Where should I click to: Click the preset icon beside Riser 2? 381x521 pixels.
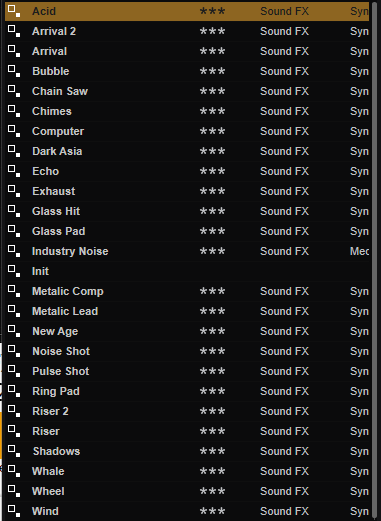14,411
